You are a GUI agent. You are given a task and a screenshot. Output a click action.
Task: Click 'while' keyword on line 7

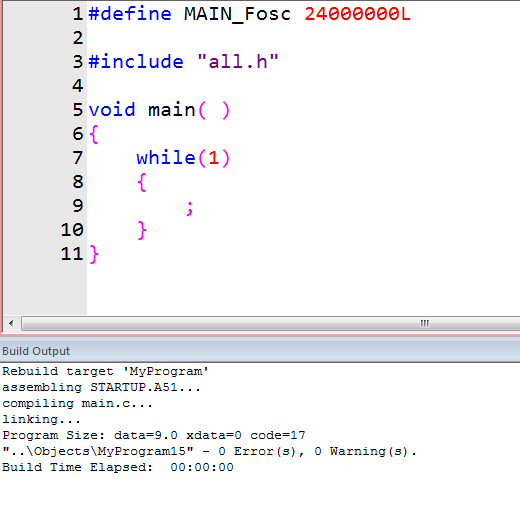pos(166,157)
